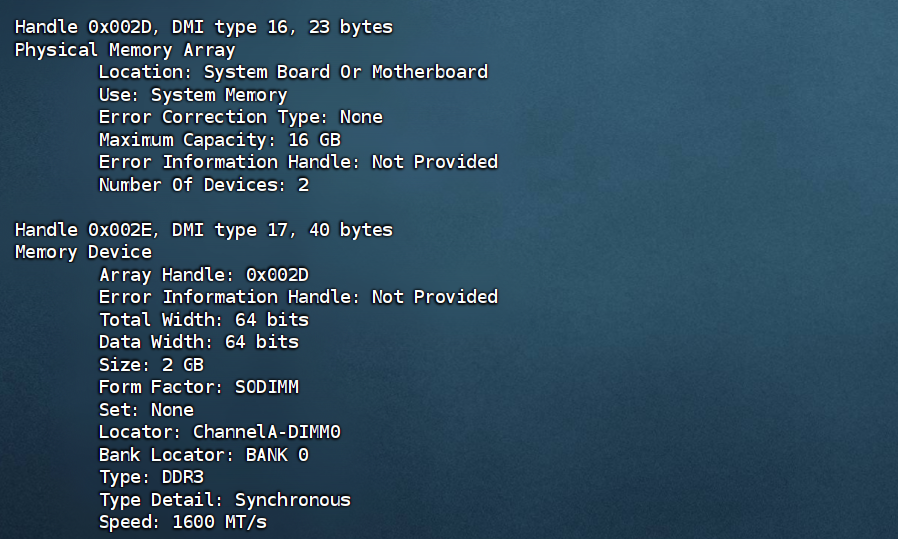The height and width of the screenshot is (539, 898).
Task: Click the 'Physical Memory Array' heading
Action: coord(125,50)
